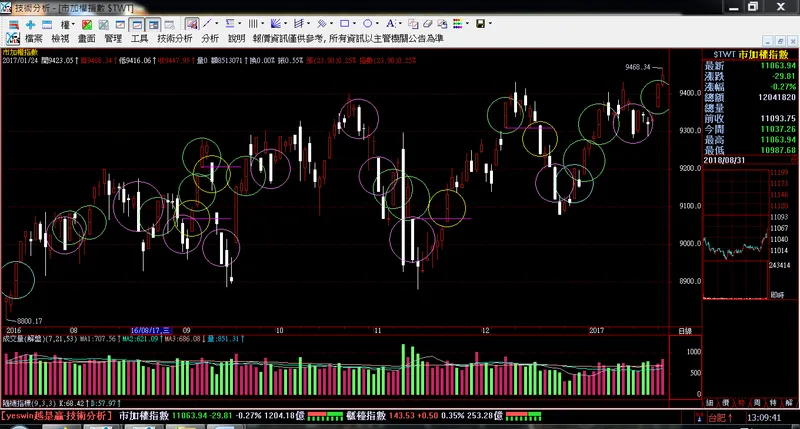Switch to the 價 tab
Viewport: 800px width, 429px height.
[726, 403]
